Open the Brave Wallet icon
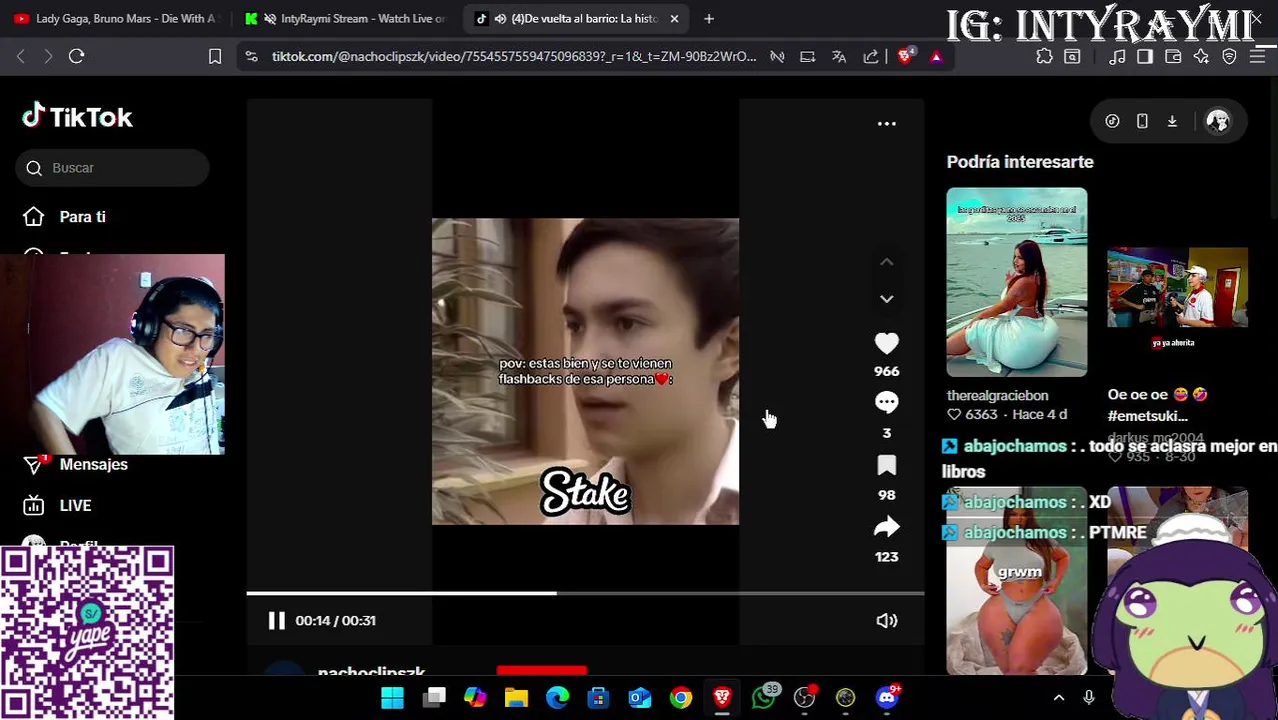1278x720 pixels. (x=1173, y=56)
